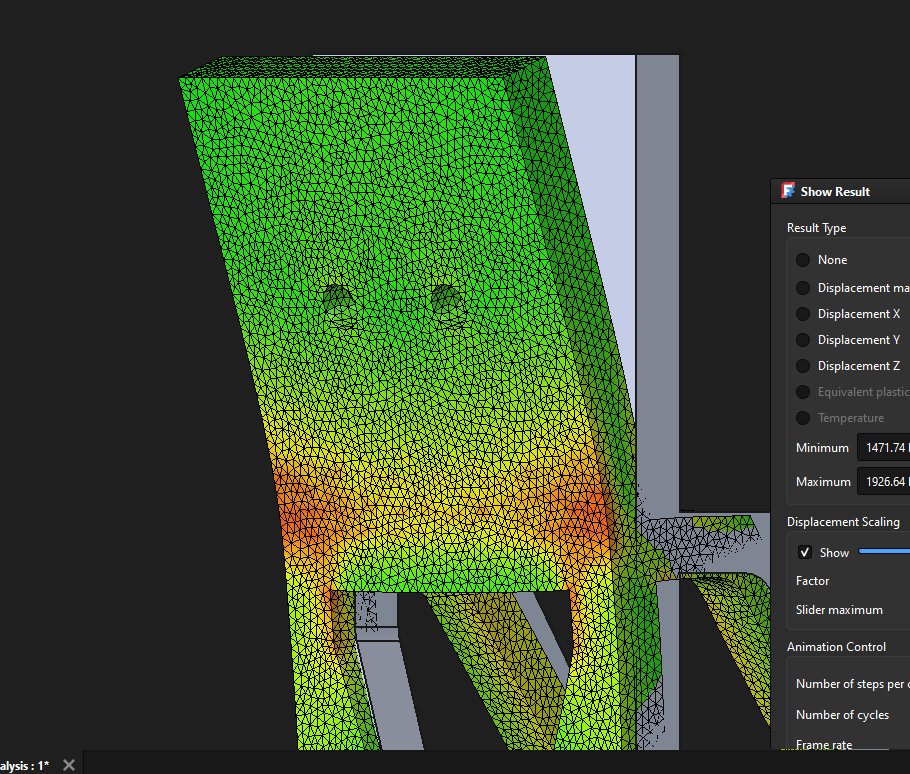Select the None result type
The height and width of the screenshot is (774, 910).
(x=803, y=260)
